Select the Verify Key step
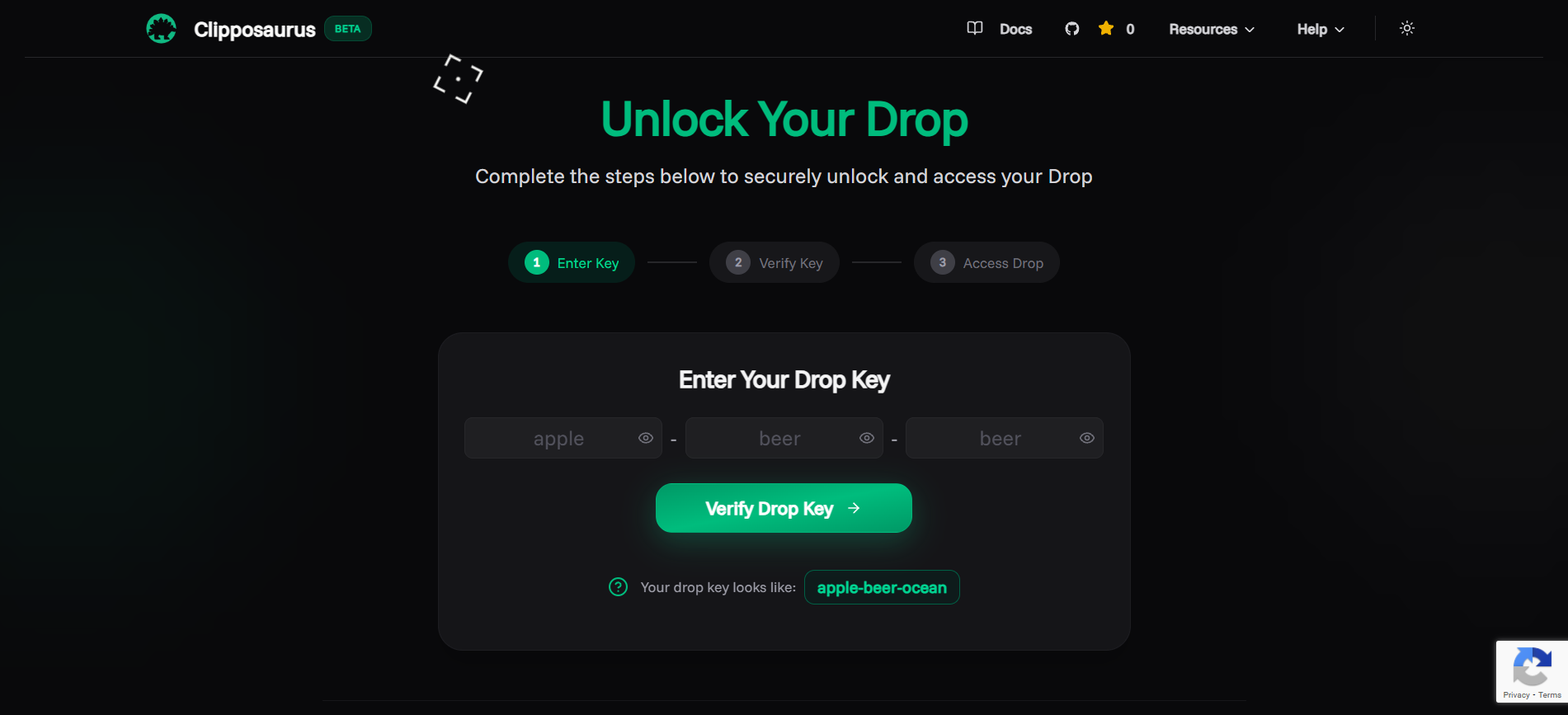The width and height of the screenshot is (1568, 715). 775,262
